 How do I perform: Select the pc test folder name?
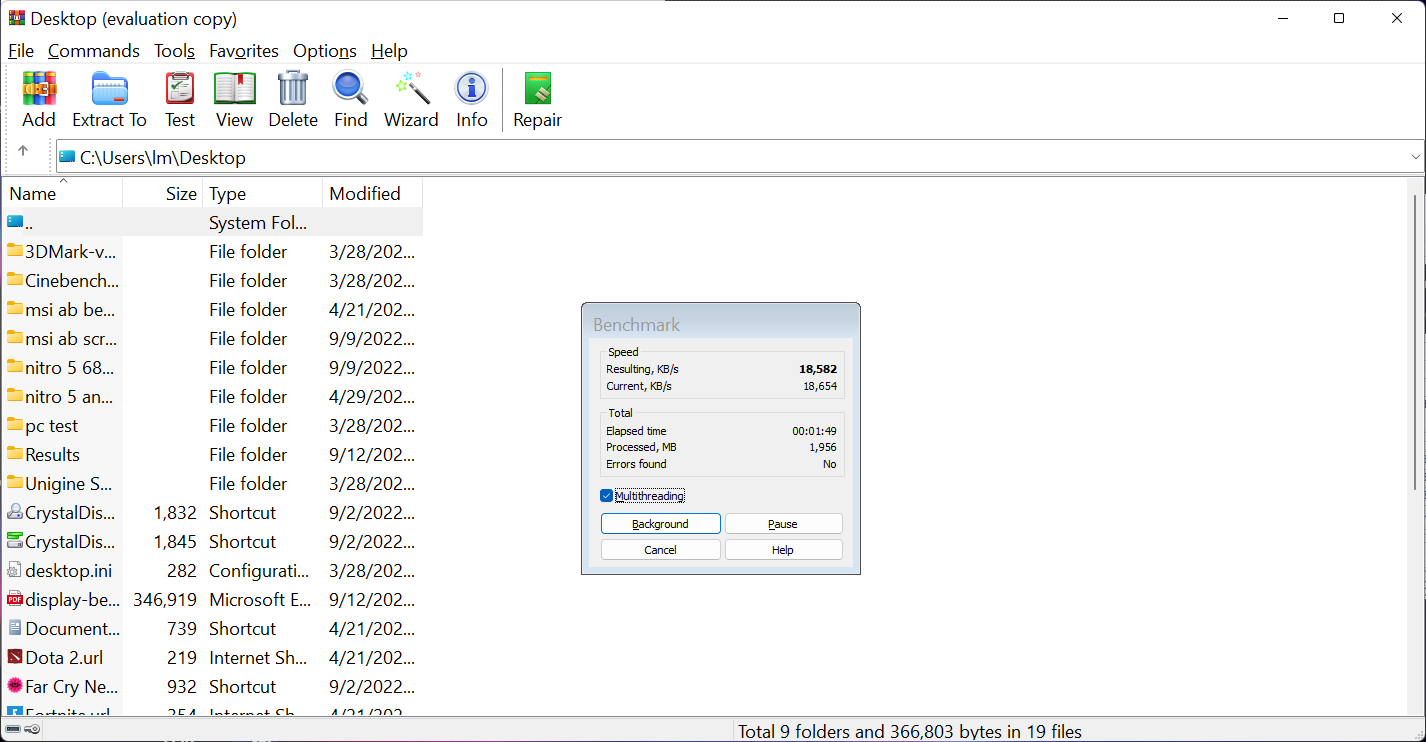[51, 426]
